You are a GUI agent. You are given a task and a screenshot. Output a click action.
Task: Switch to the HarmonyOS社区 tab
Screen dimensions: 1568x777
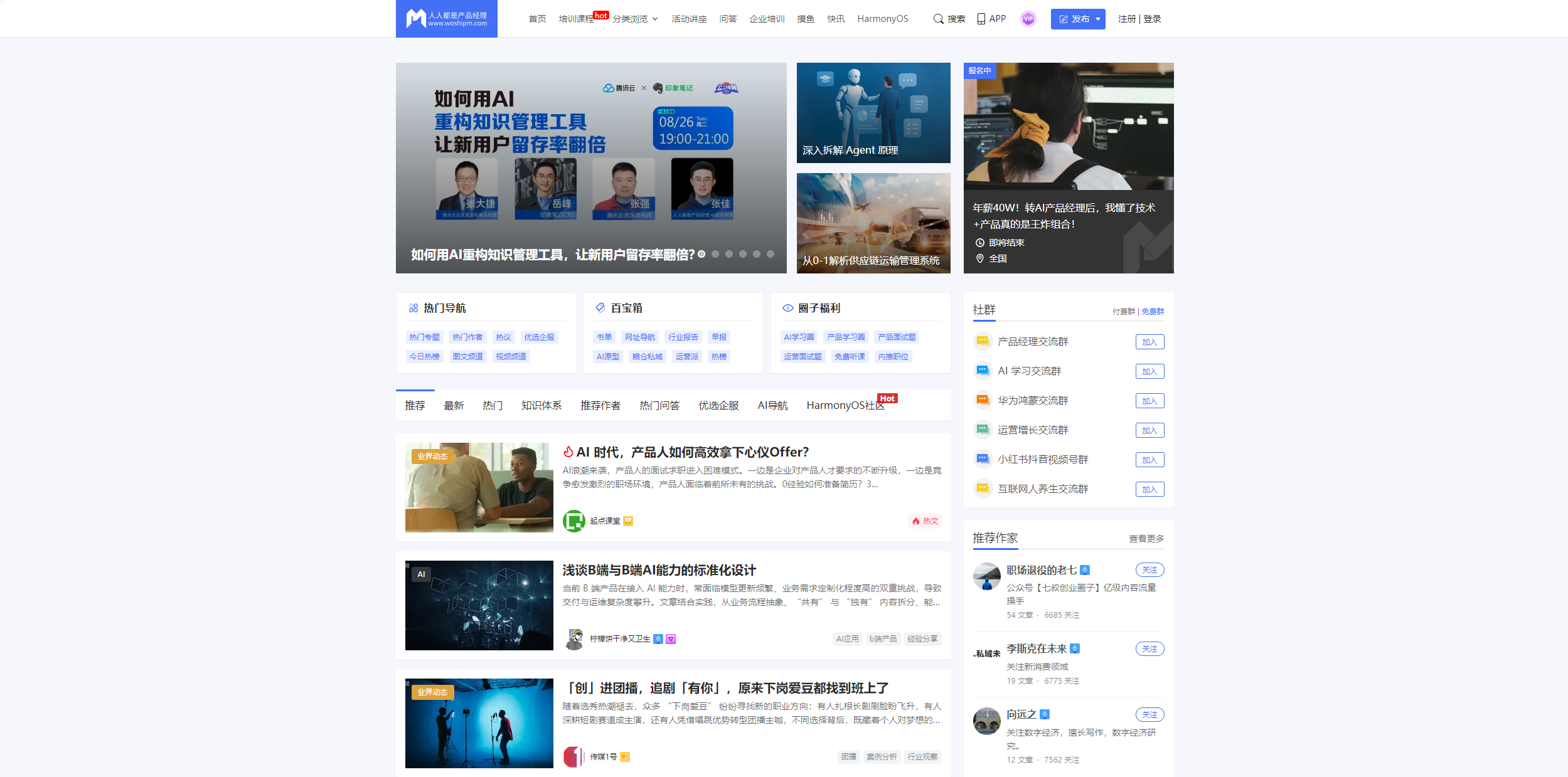point(845,405)
